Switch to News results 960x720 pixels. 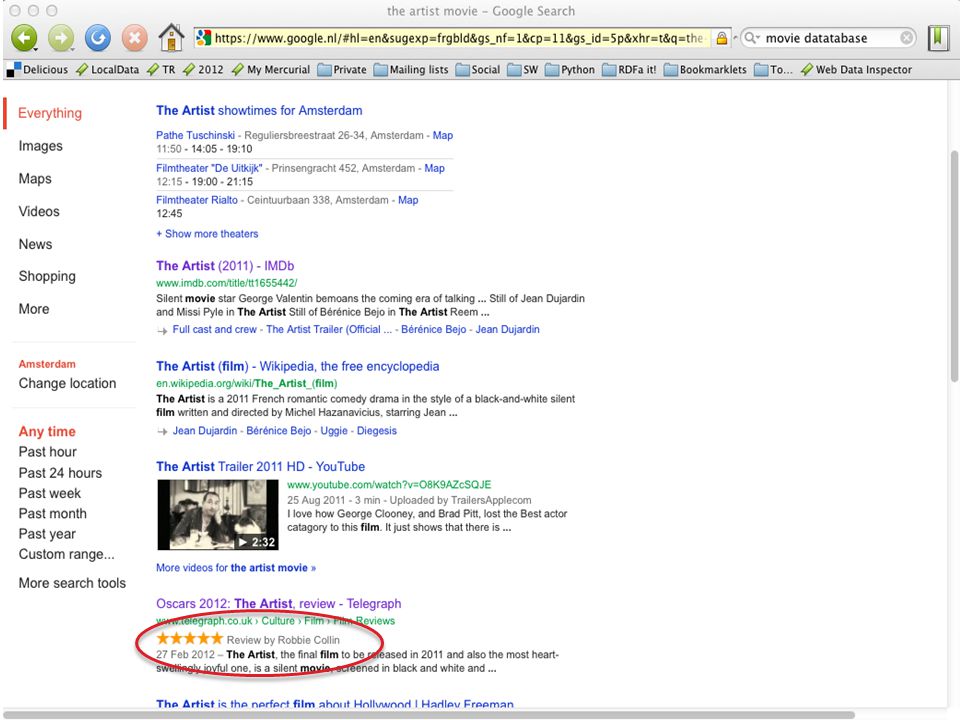coord(36,244)
